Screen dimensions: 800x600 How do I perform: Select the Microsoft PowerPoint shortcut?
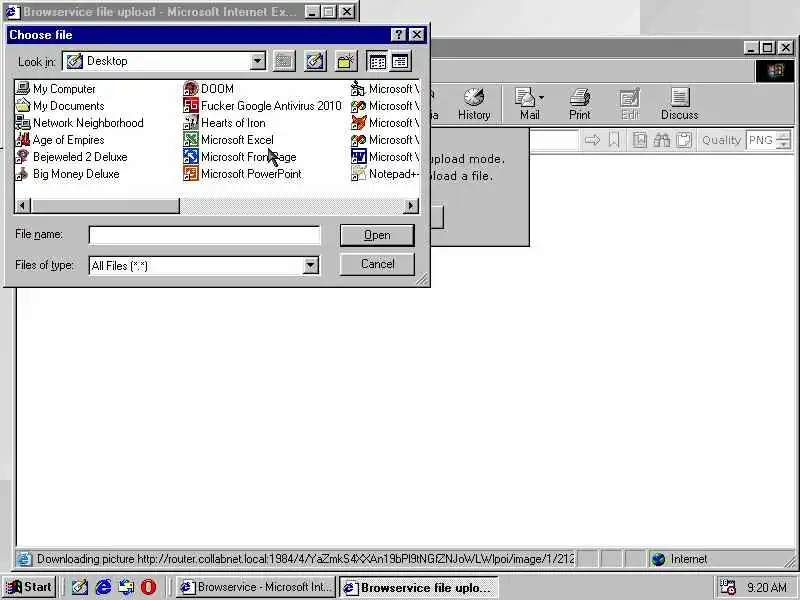pyautogui.click(x=242, y=174)
